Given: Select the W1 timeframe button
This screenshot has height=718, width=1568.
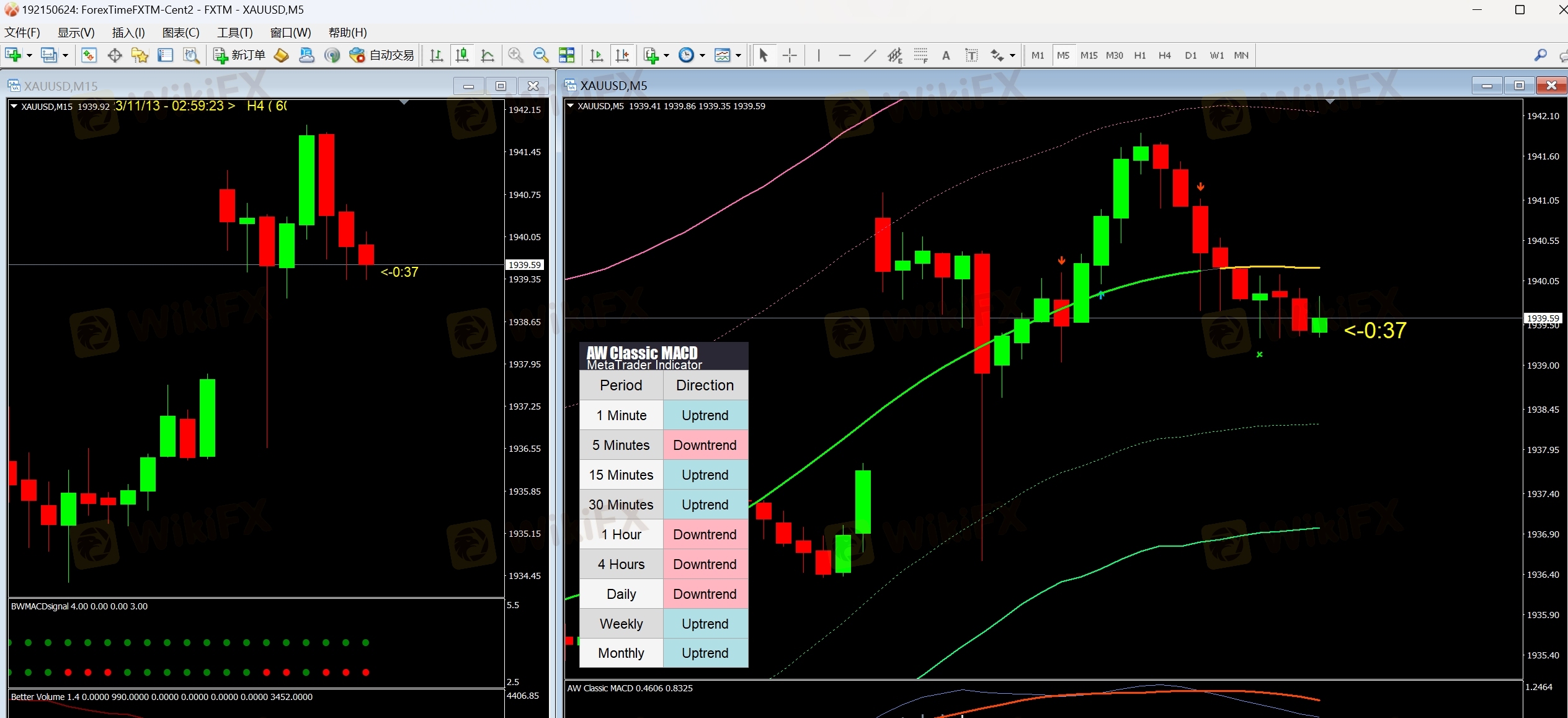Looking at the screenshot, I should 1217,55.
